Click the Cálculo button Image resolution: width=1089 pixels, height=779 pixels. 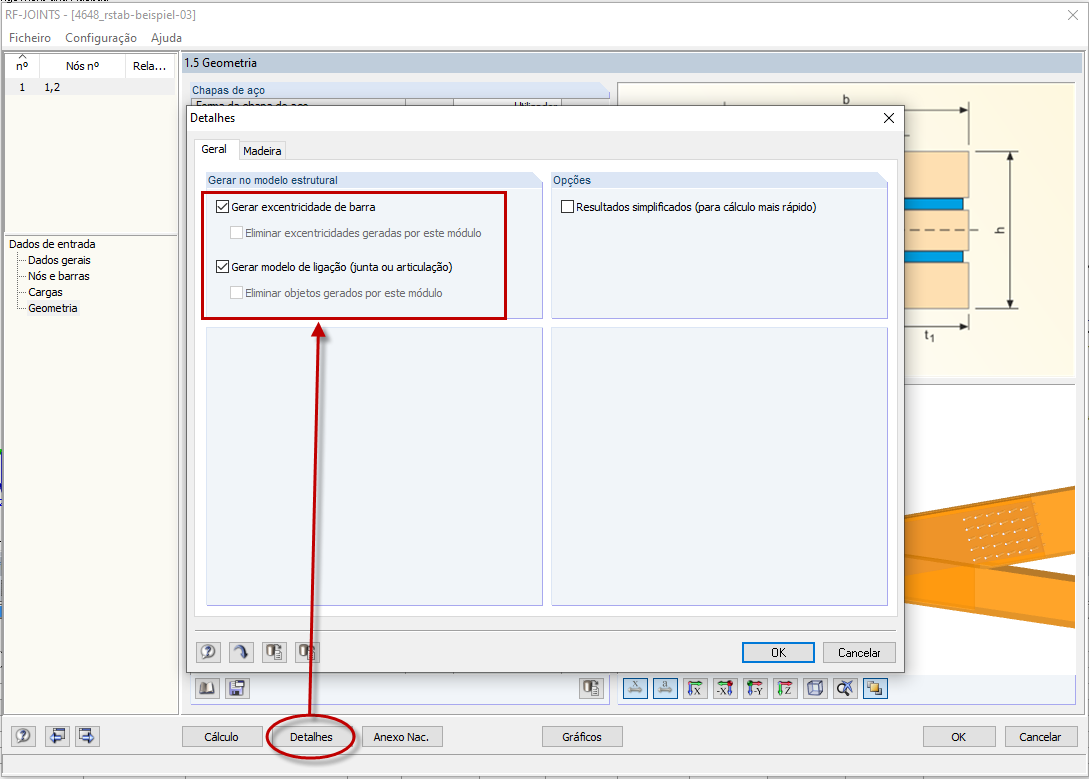click(x=222, y=737)
